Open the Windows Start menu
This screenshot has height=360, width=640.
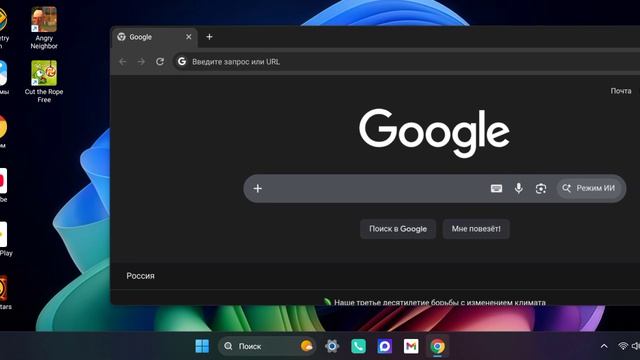202,346
